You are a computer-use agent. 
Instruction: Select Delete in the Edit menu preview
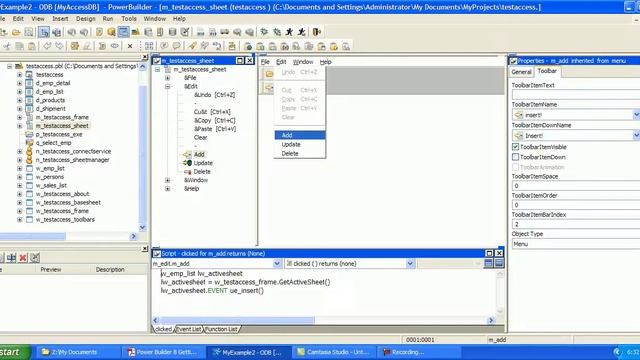click(x=300, y=153)
